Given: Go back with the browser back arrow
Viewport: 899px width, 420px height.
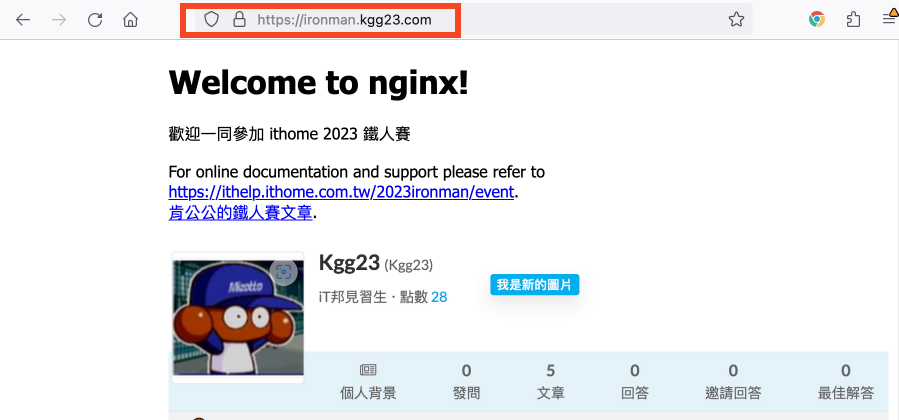Looking at the screenshot, I should 23,20.
